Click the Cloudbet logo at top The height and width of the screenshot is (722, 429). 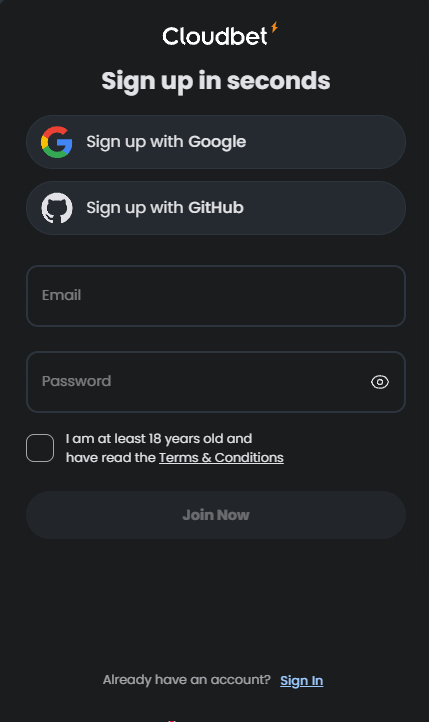click(x=220, y=34)
